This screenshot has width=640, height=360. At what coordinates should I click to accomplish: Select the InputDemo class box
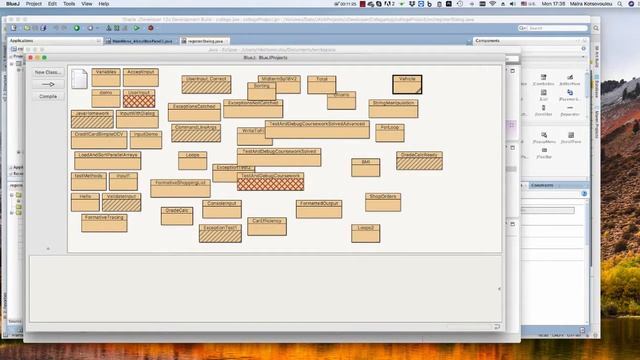(x=146, y=140)
